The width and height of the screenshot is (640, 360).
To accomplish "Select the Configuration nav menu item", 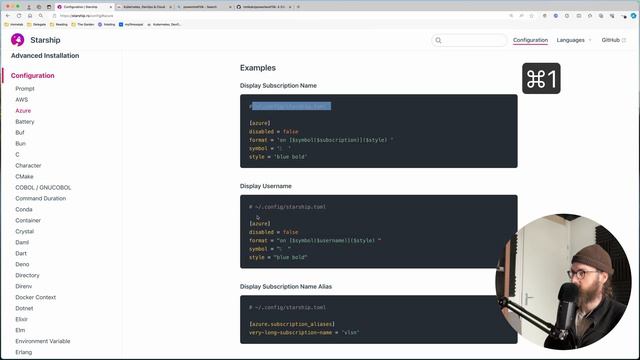I will [x=530, y=40].
